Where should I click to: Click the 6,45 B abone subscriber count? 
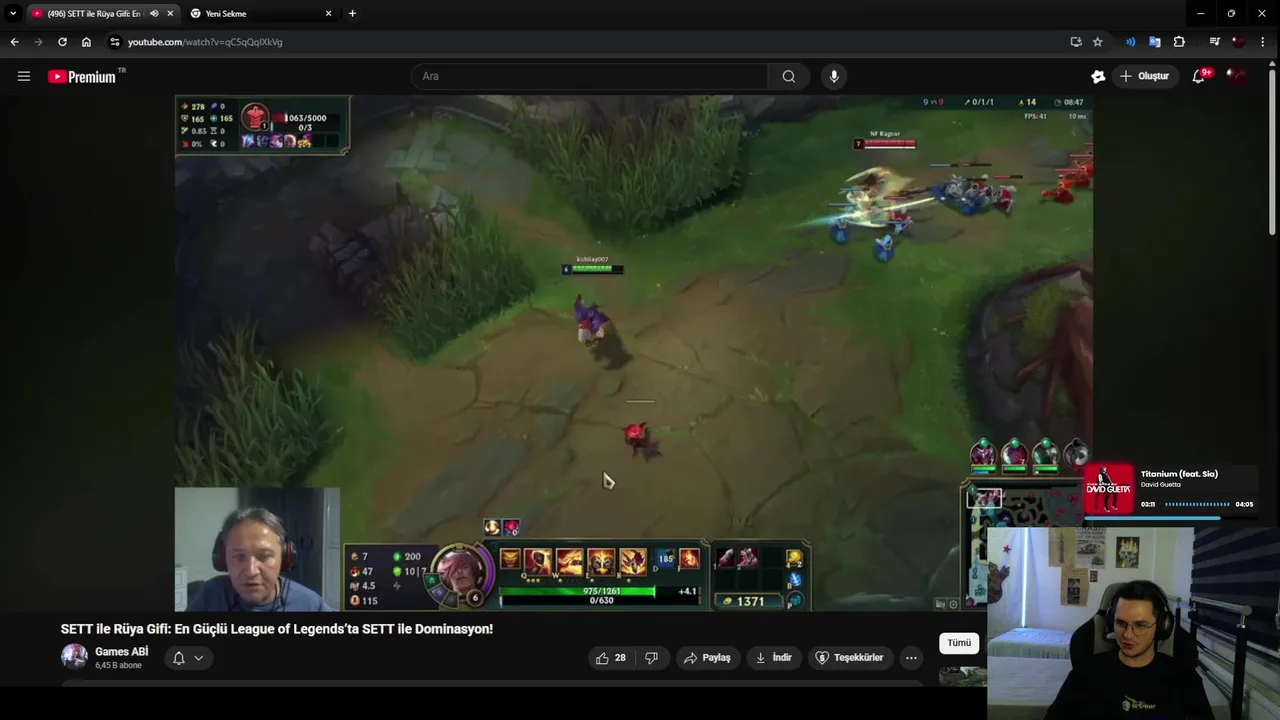pos(118,665)
